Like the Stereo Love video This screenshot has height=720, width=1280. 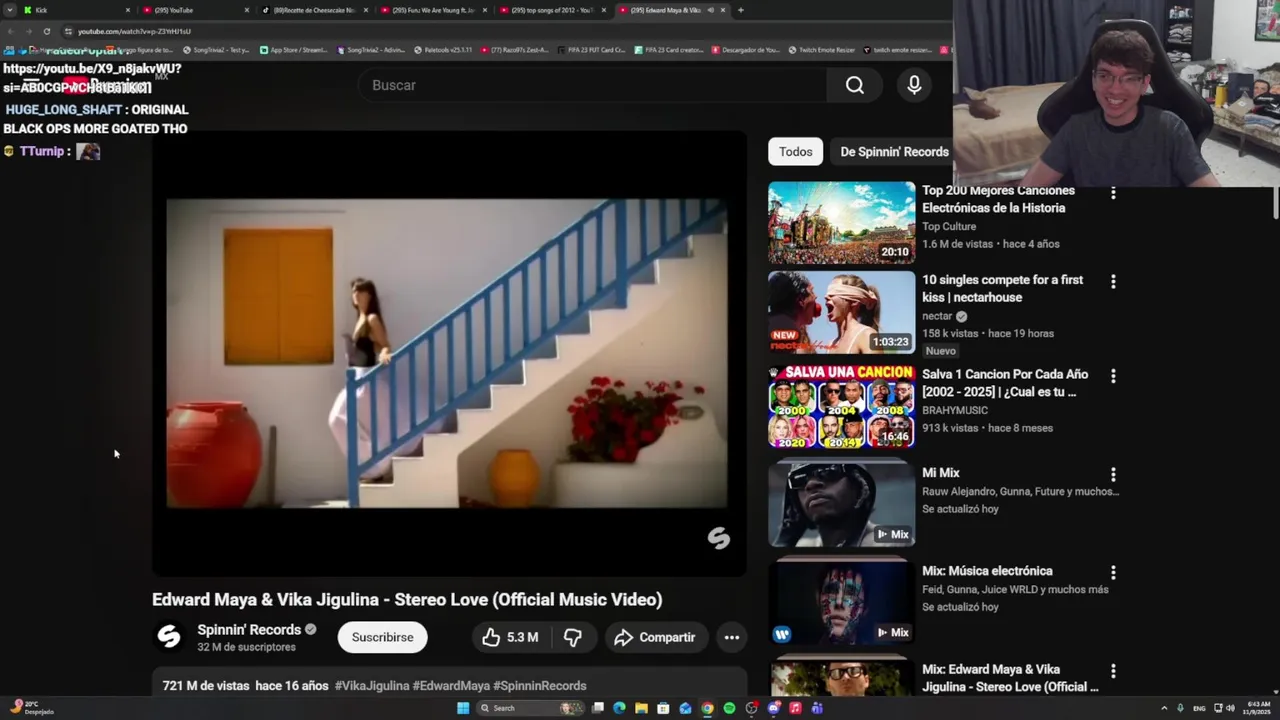tap(510, 637)
